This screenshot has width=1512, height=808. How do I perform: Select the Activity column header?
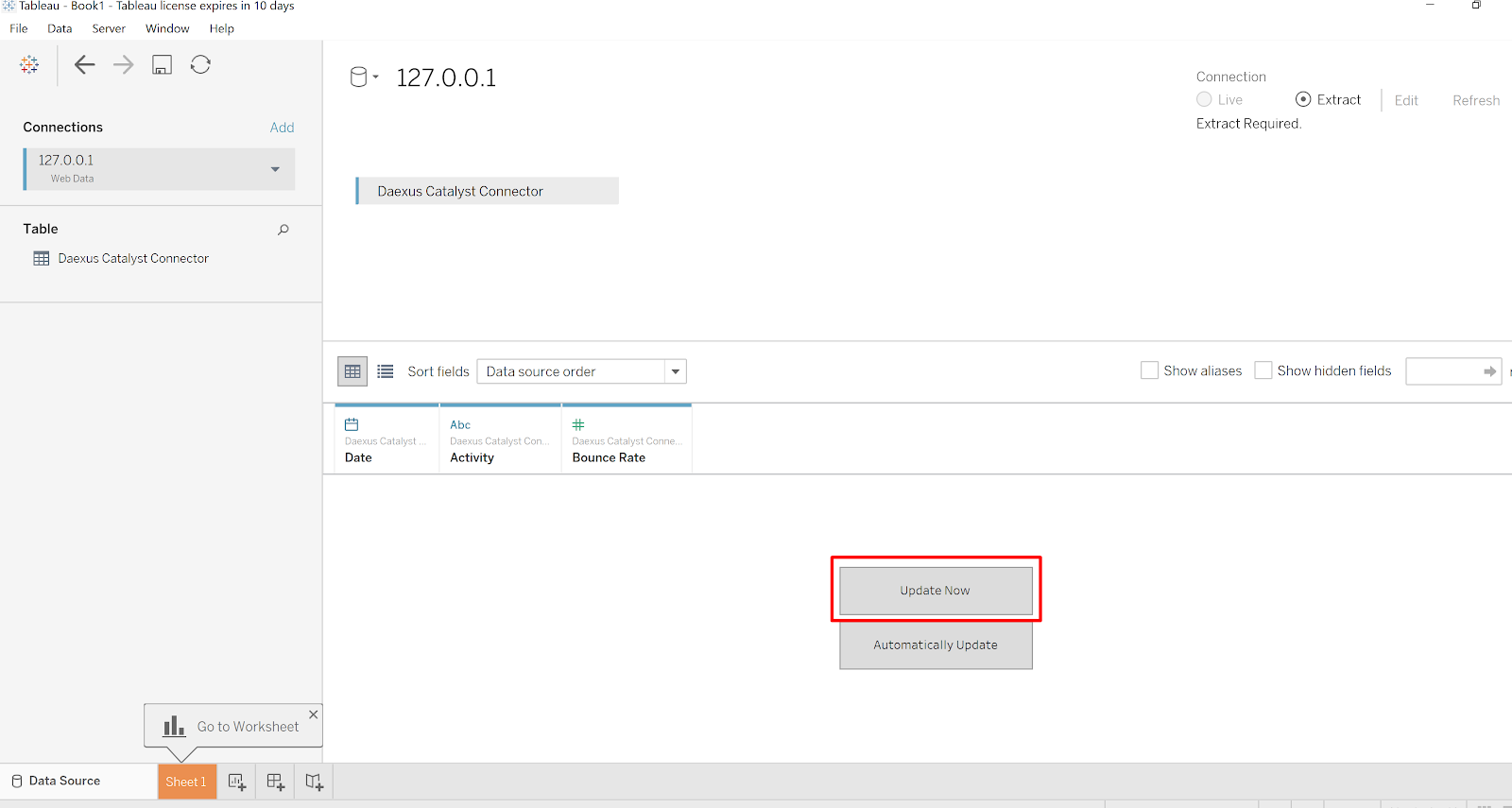click(x=500, y=438)
